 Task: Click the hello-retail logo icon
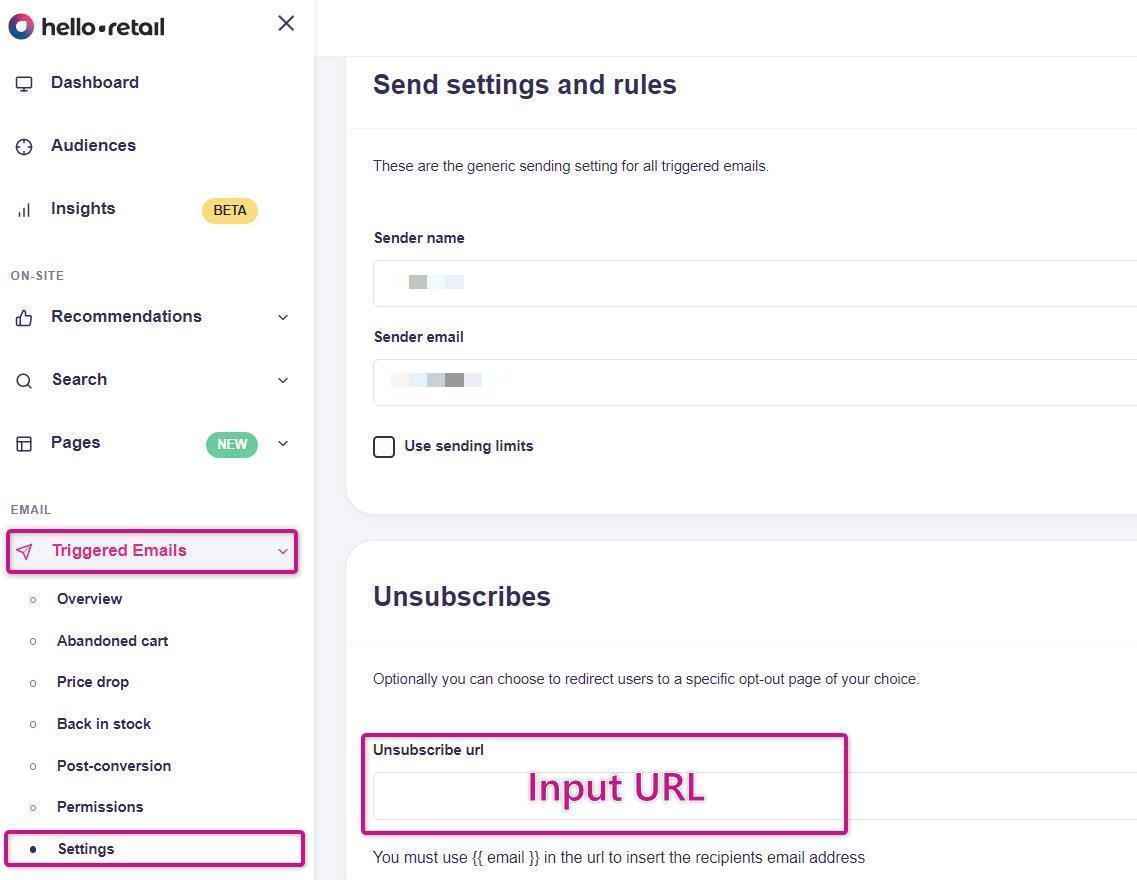[x=21, y=27]
